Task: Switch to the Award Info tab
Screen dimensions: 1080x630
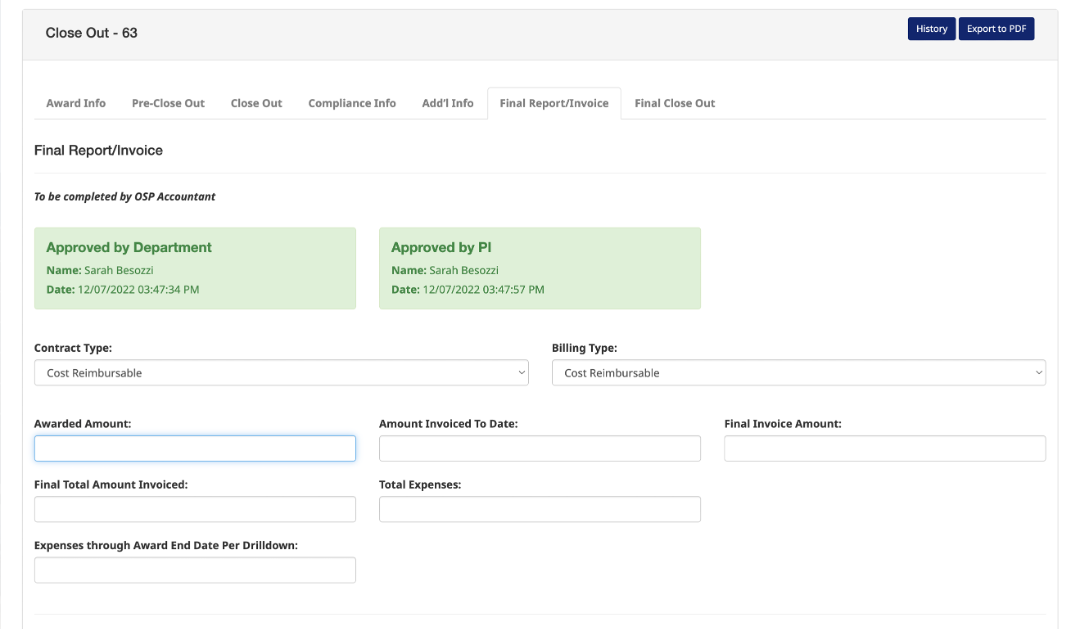Action: (76, 103)
